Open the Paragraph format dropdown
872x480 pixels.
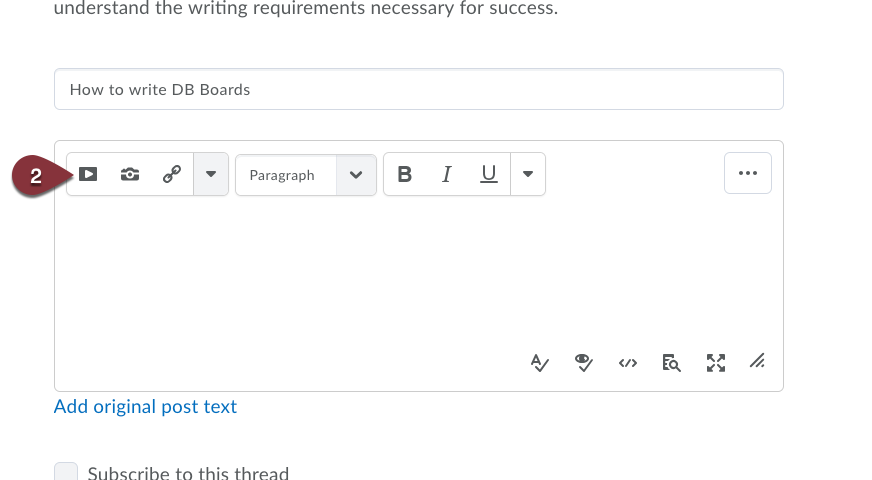(x=306, y=175)
